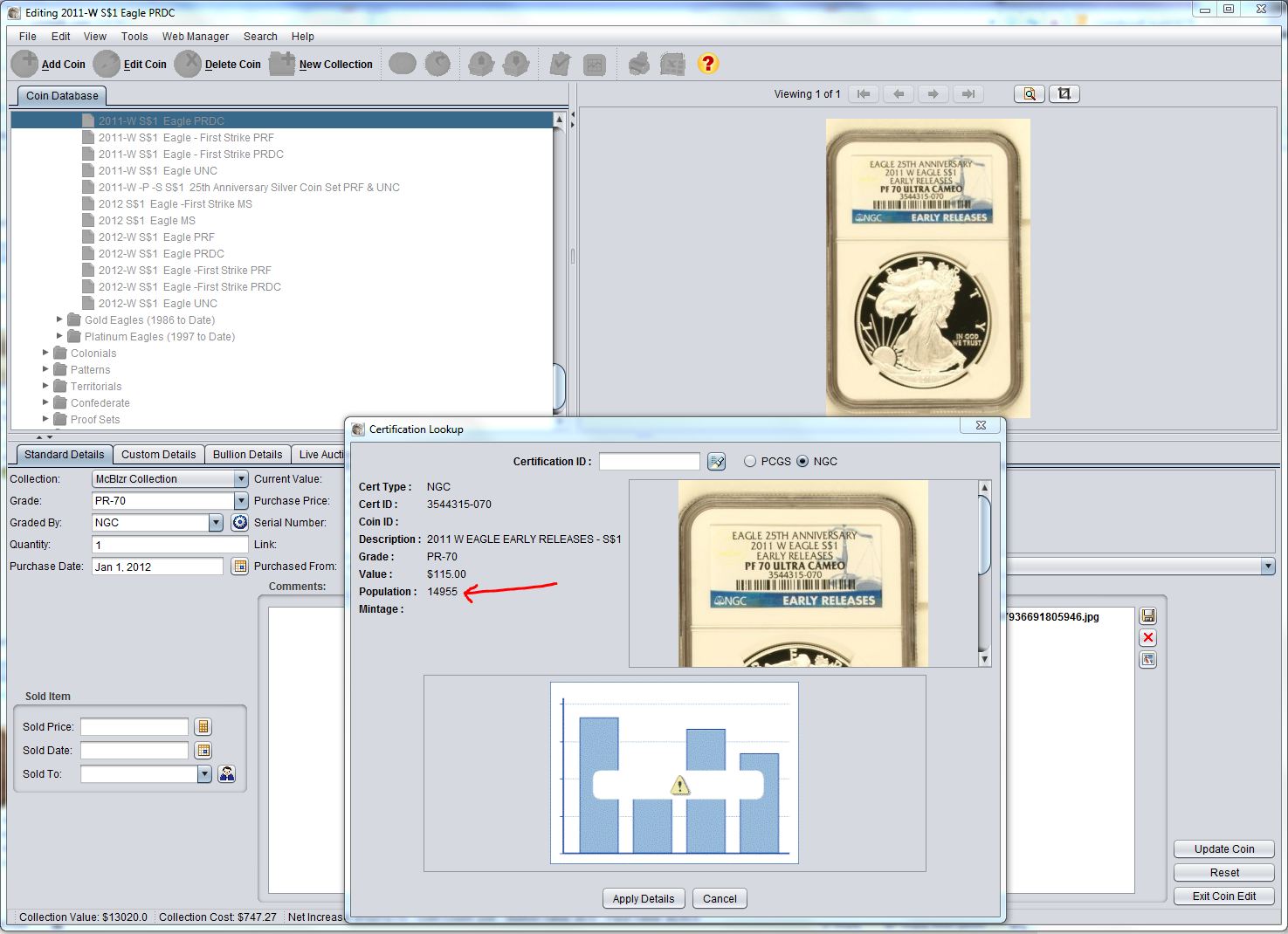Select the PCGS radio button
1288x934 pixels.
(x=750, y=462)
